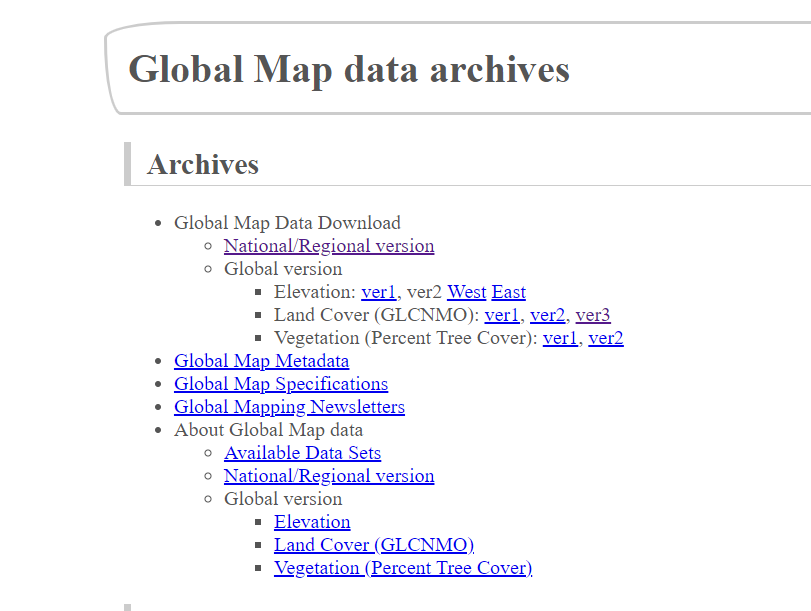
Task: Open Available Data Sets
Action: [x=303, y=453]
